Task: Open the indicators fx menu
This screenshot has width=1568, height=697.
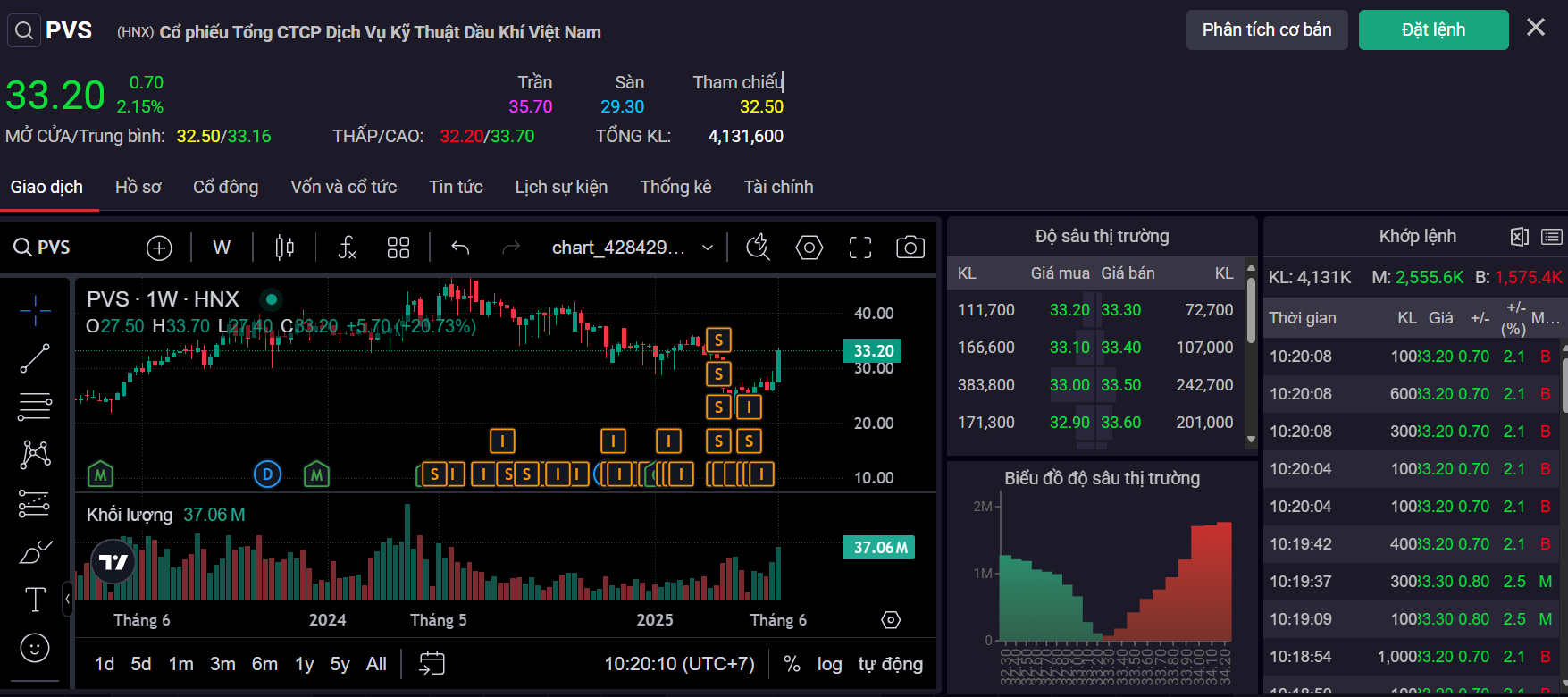Action: tap(347, 248)
